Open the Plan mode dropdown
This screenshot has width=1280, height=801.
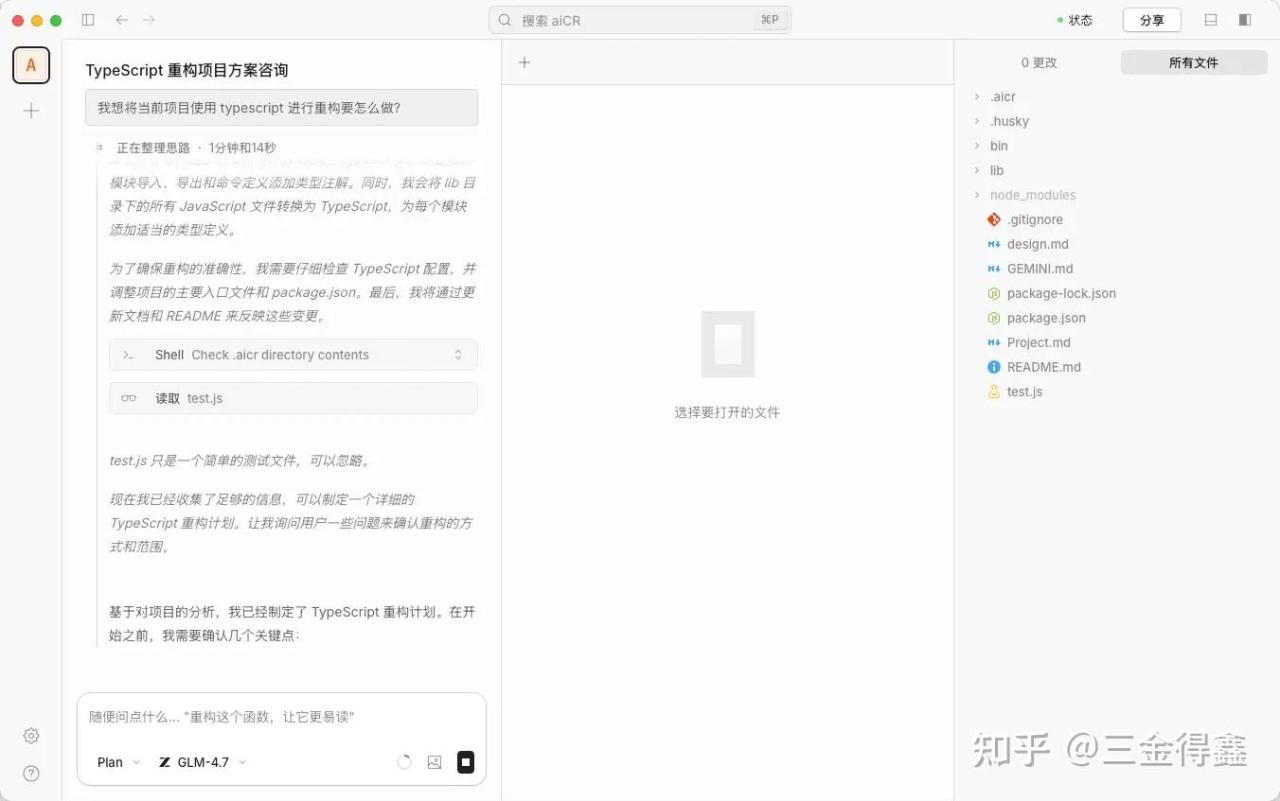(x=118, y=762)
